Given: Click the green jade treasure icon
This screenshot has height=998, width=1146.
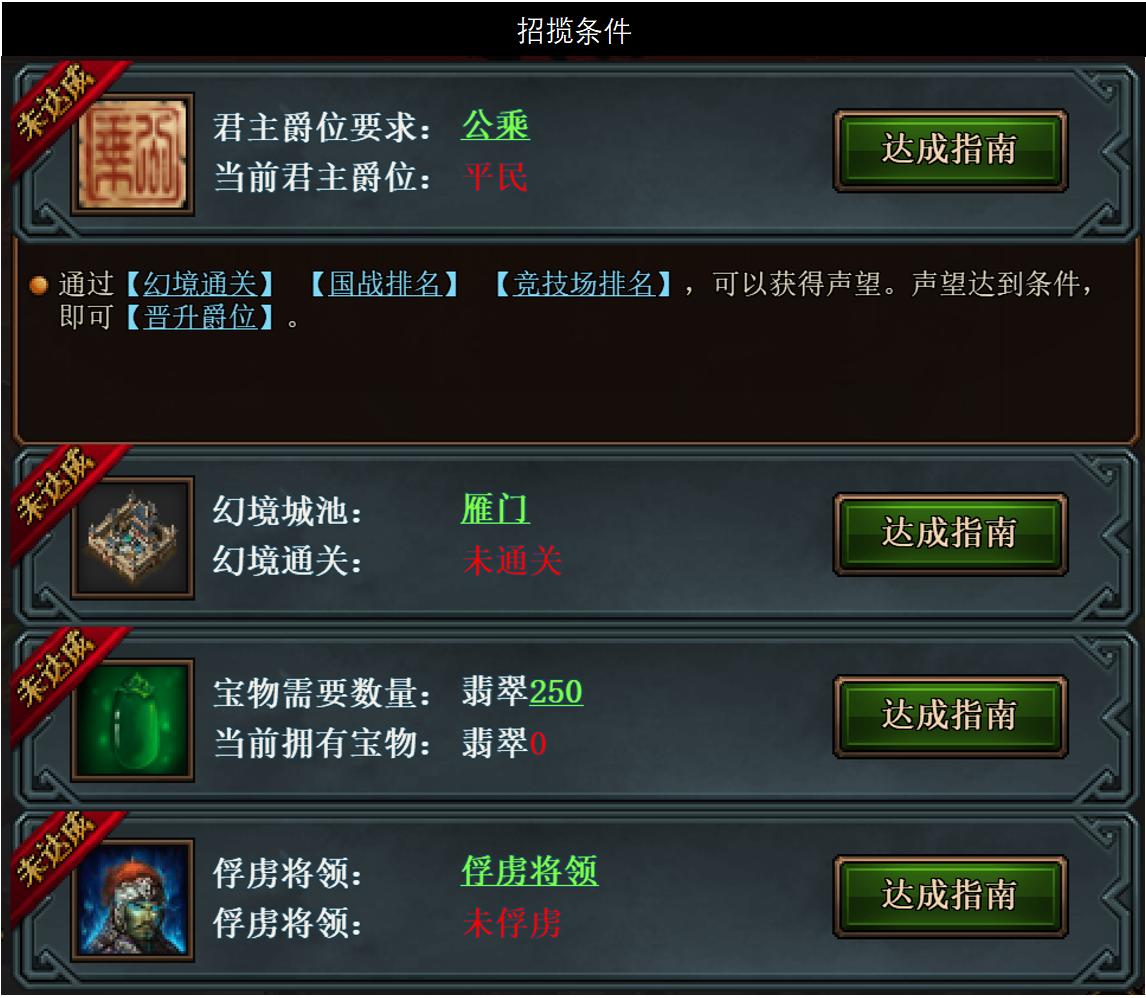Looking at the screenshot, I should (132, 720).
